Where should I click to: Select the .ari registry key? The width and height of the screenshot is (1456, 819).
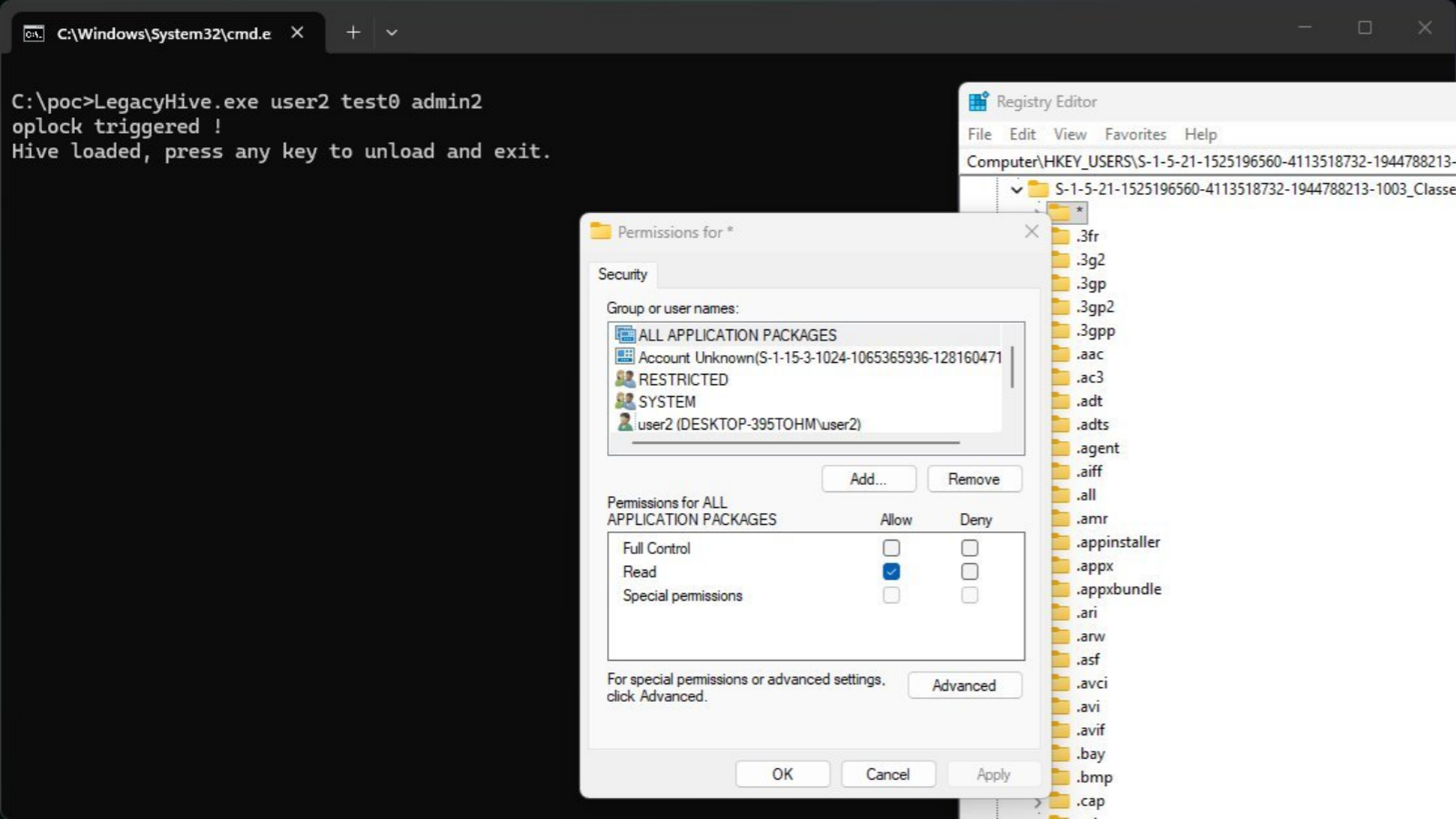tap(1087, 612)
